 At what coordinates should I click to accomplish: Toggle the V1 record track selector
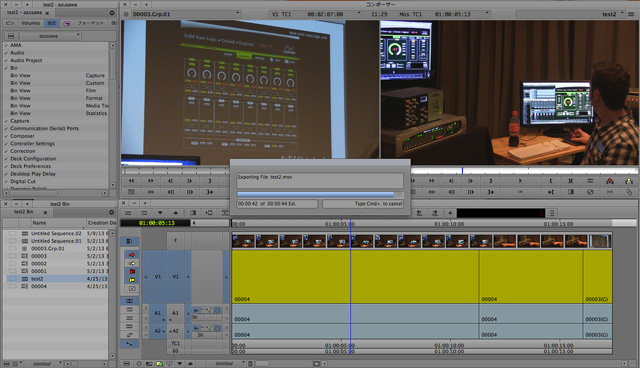point(175,277)
